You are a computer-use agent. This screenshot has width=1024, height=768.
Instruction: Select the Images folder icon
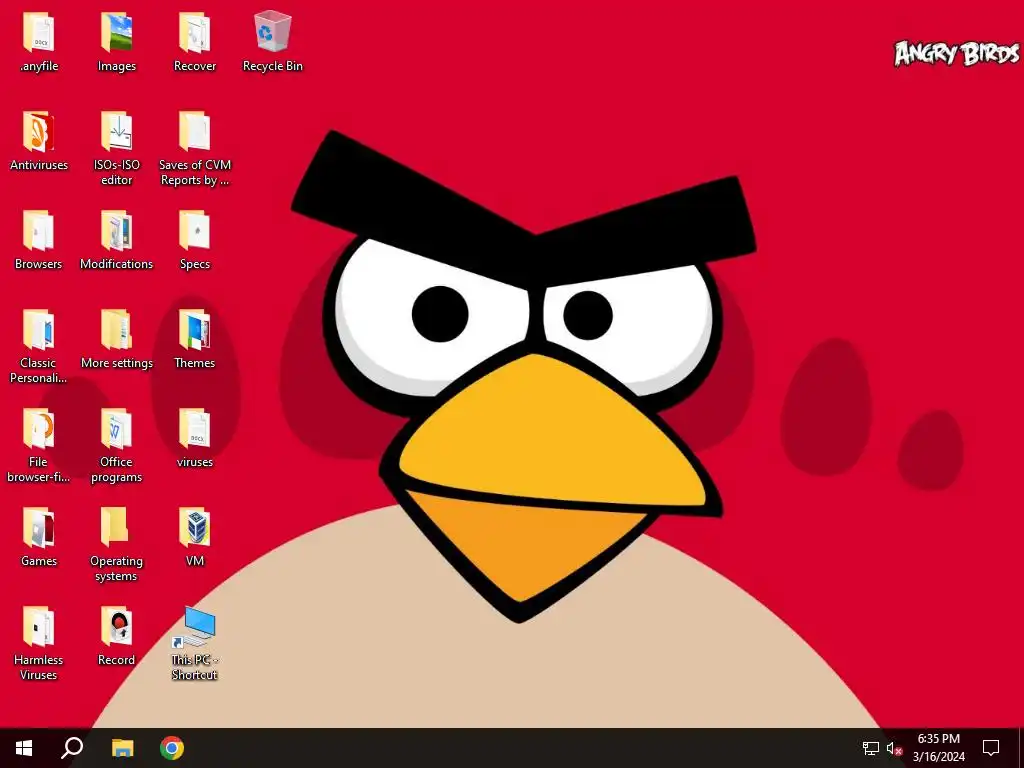coord(116,32)
